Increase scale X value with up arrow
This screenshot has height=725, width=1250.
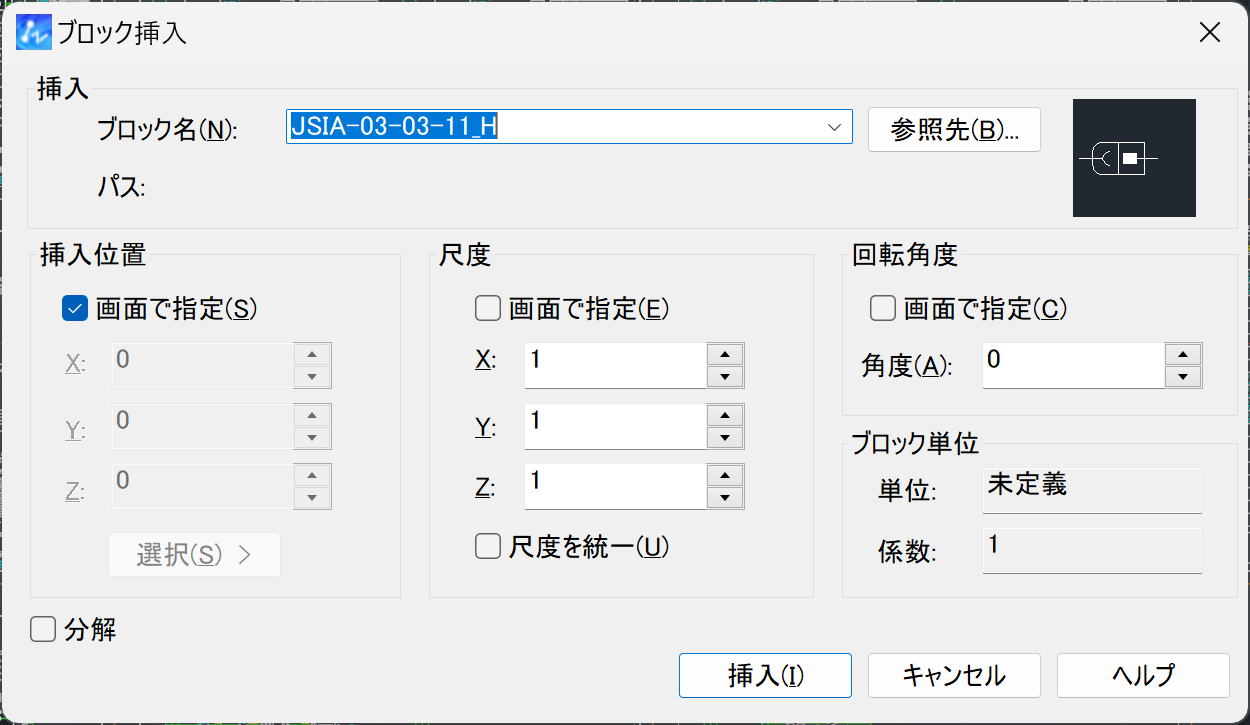(x=725, y=354)
